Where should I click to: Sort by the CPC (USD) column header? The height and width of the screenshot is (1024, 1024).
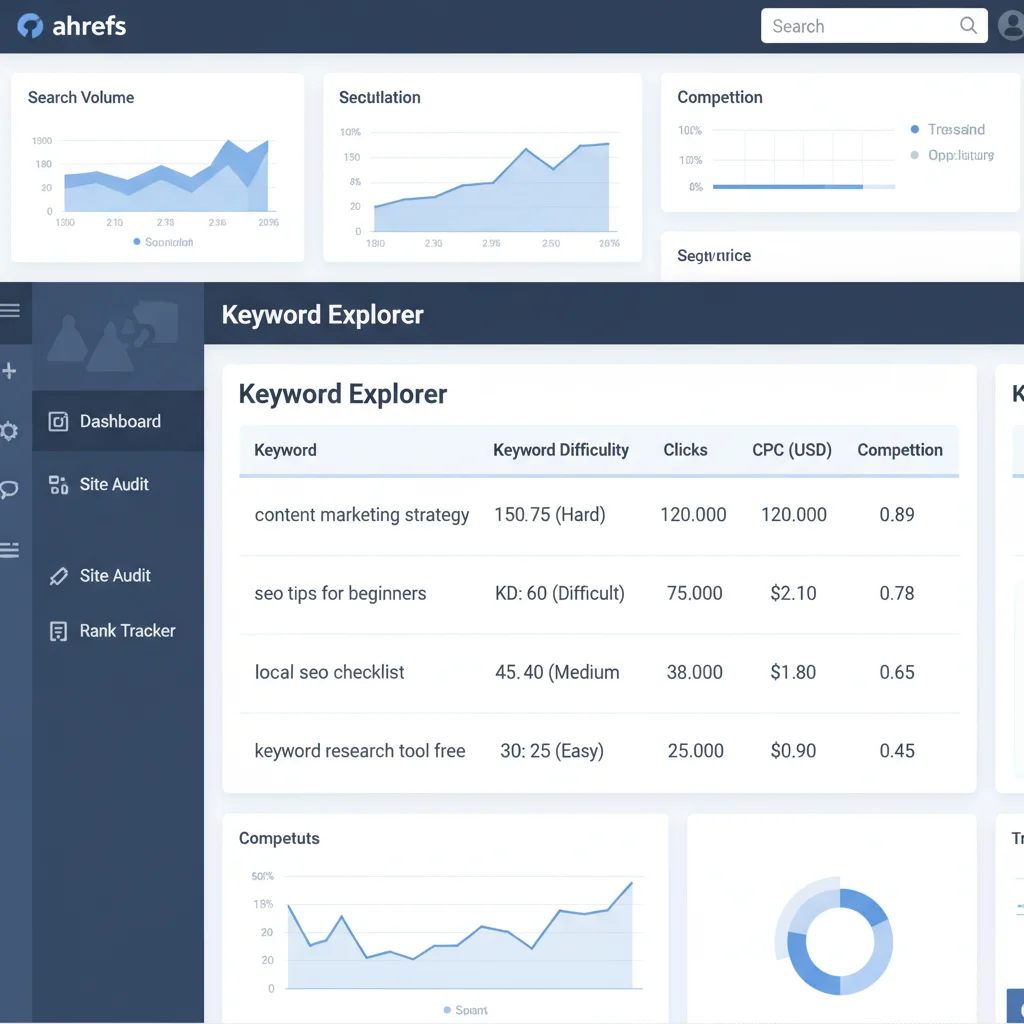[792, 450]
